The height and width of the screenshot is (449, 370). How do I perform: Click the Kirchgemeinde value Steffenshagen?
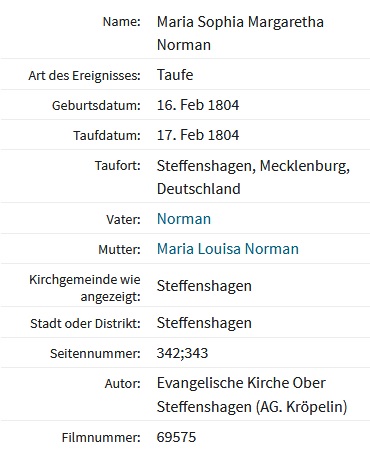tap(204, 286)
